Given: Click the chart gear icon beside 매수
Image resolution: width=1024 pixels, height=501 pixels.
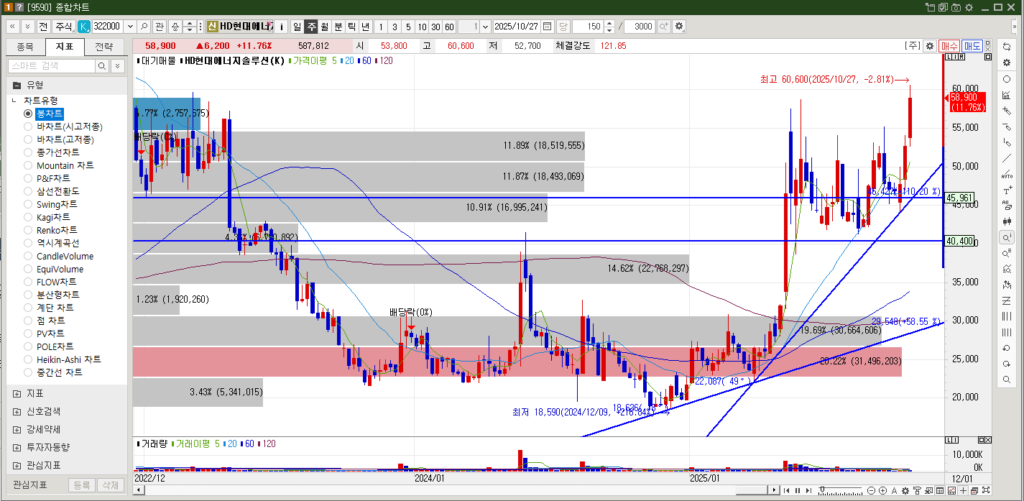Looking at the screenshot, I should tap(929, 46).
